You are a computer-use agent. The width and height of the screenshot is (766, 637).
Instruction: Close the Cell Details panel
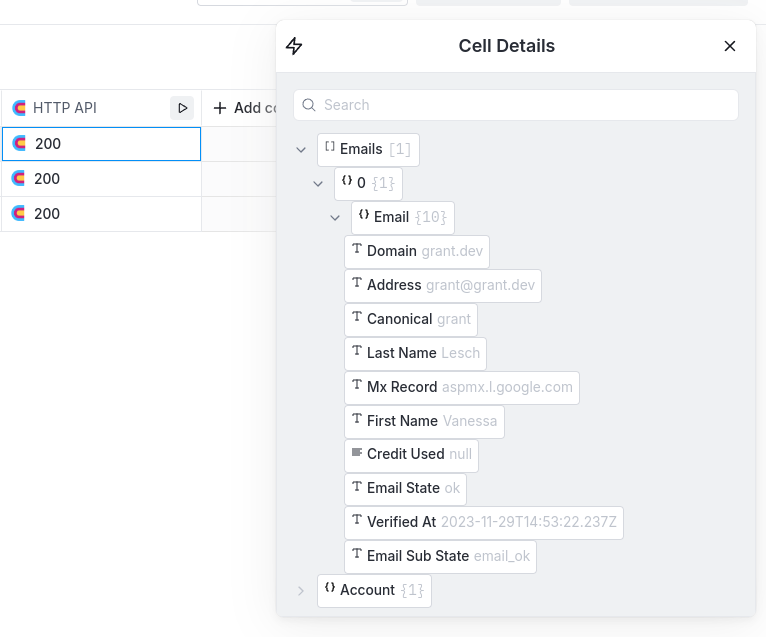click(730, 46)
